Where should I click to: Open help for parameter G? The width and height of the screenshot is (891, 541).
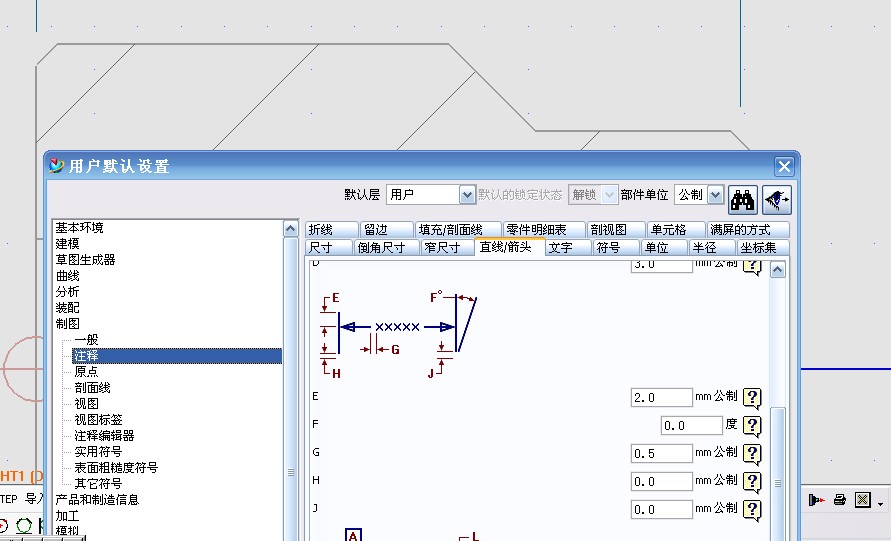point(752,453)
